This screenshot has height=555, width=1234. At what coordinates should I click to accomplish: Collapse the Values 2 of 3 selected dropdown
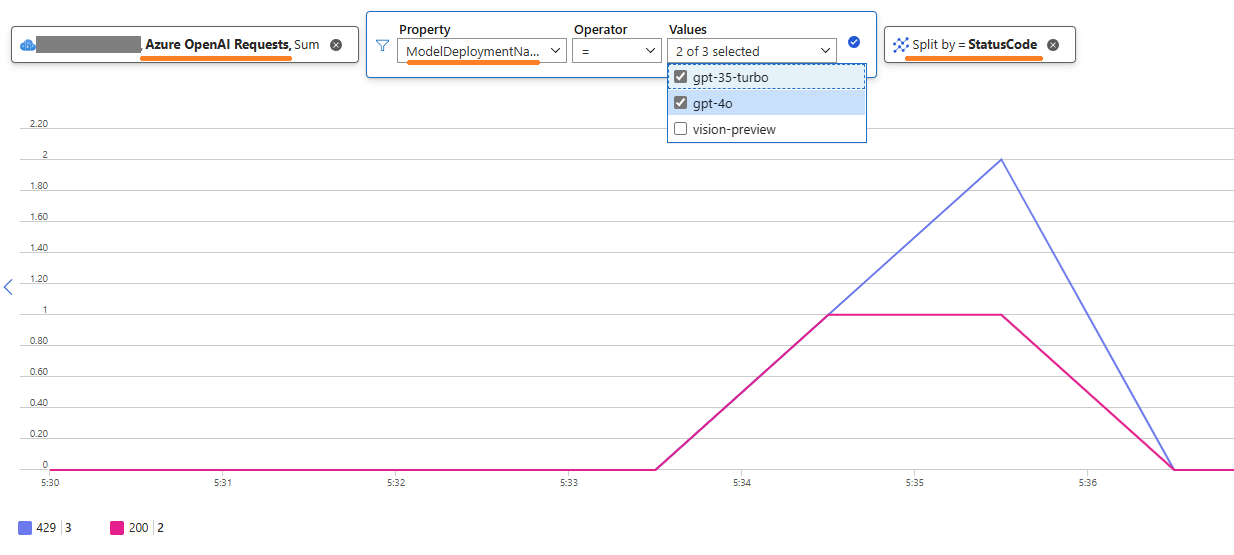point(752,51)
